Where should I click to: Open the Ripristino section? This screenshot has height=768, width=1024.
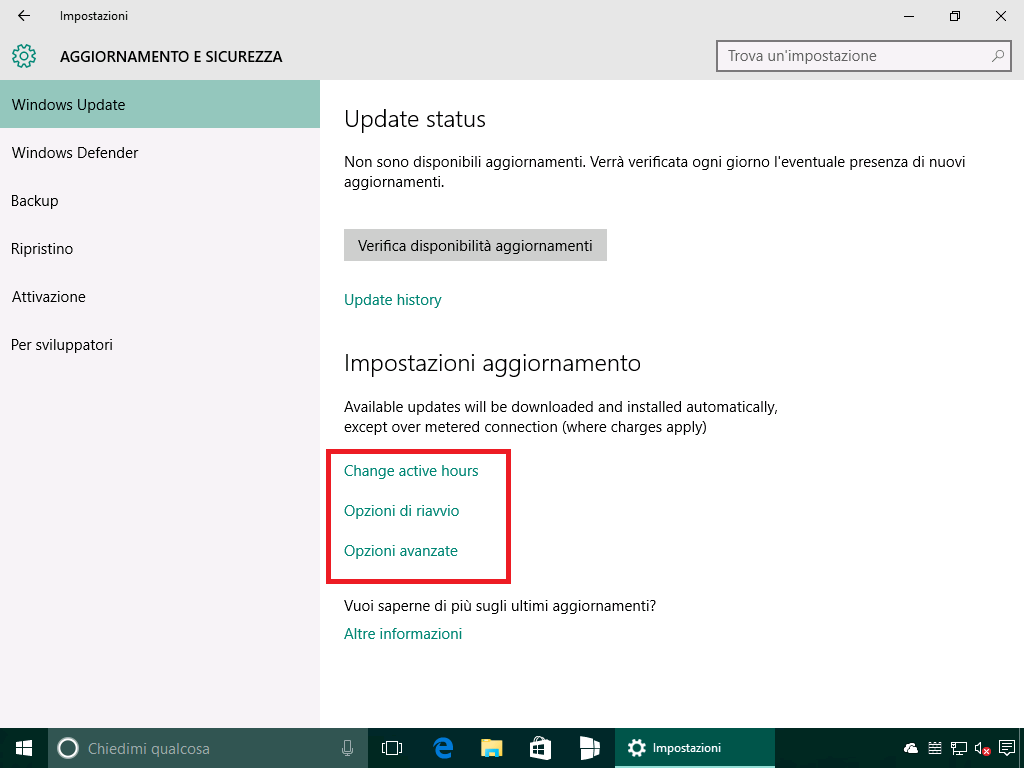pos(160,249)
